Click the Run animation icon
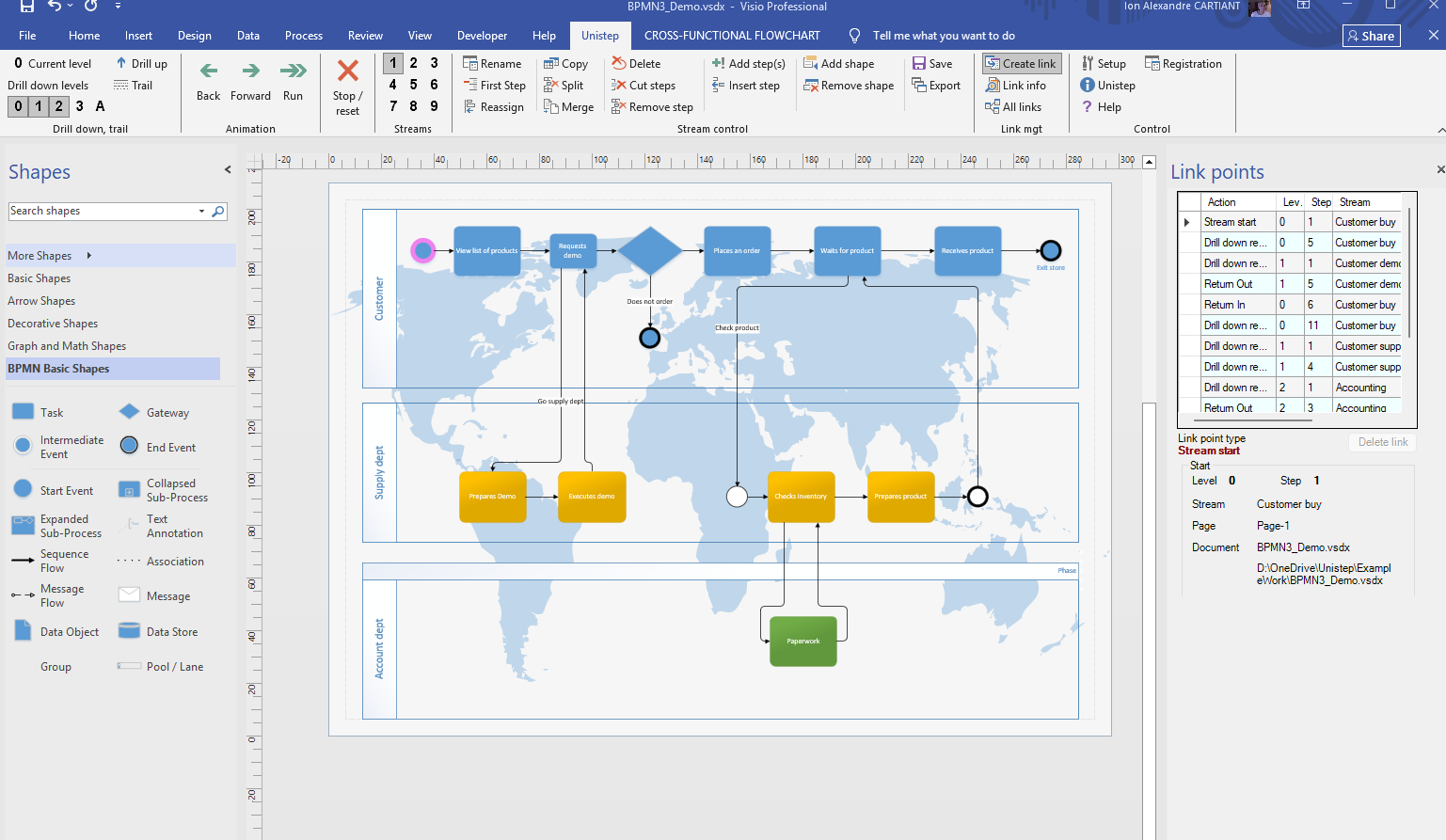 coord(293,71)
